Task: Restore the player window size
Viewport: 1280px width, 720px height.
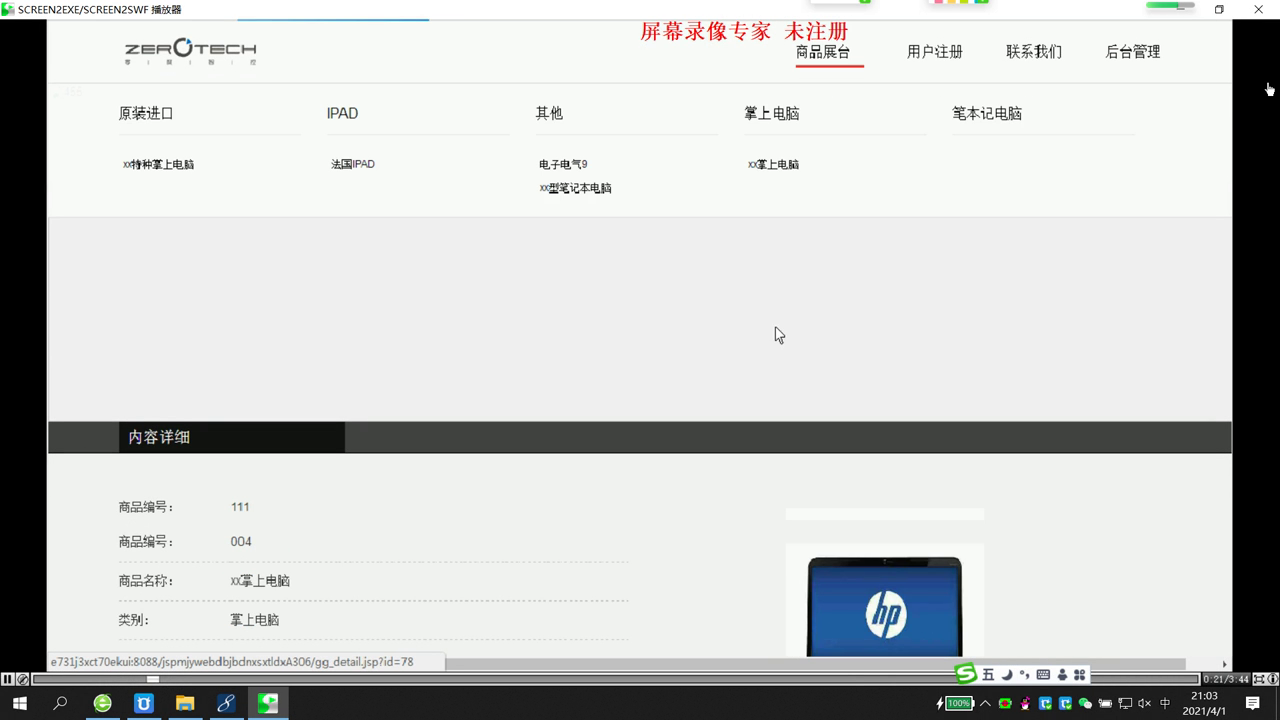Action: click(1219, 10)
